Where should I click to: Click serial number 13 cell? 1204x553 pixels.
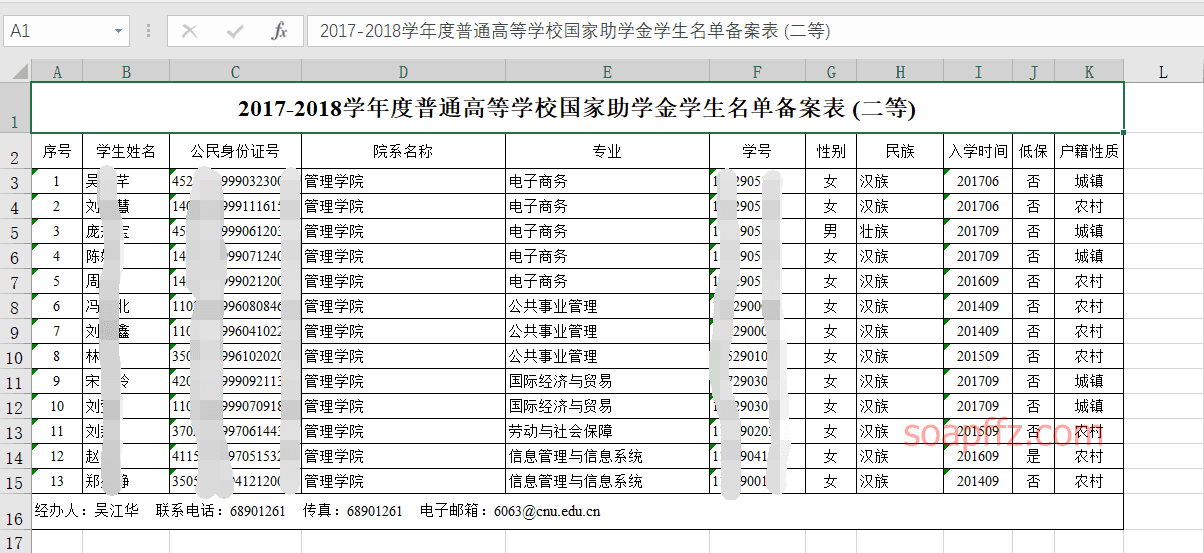pyautogui.click(x=57, y=482)
